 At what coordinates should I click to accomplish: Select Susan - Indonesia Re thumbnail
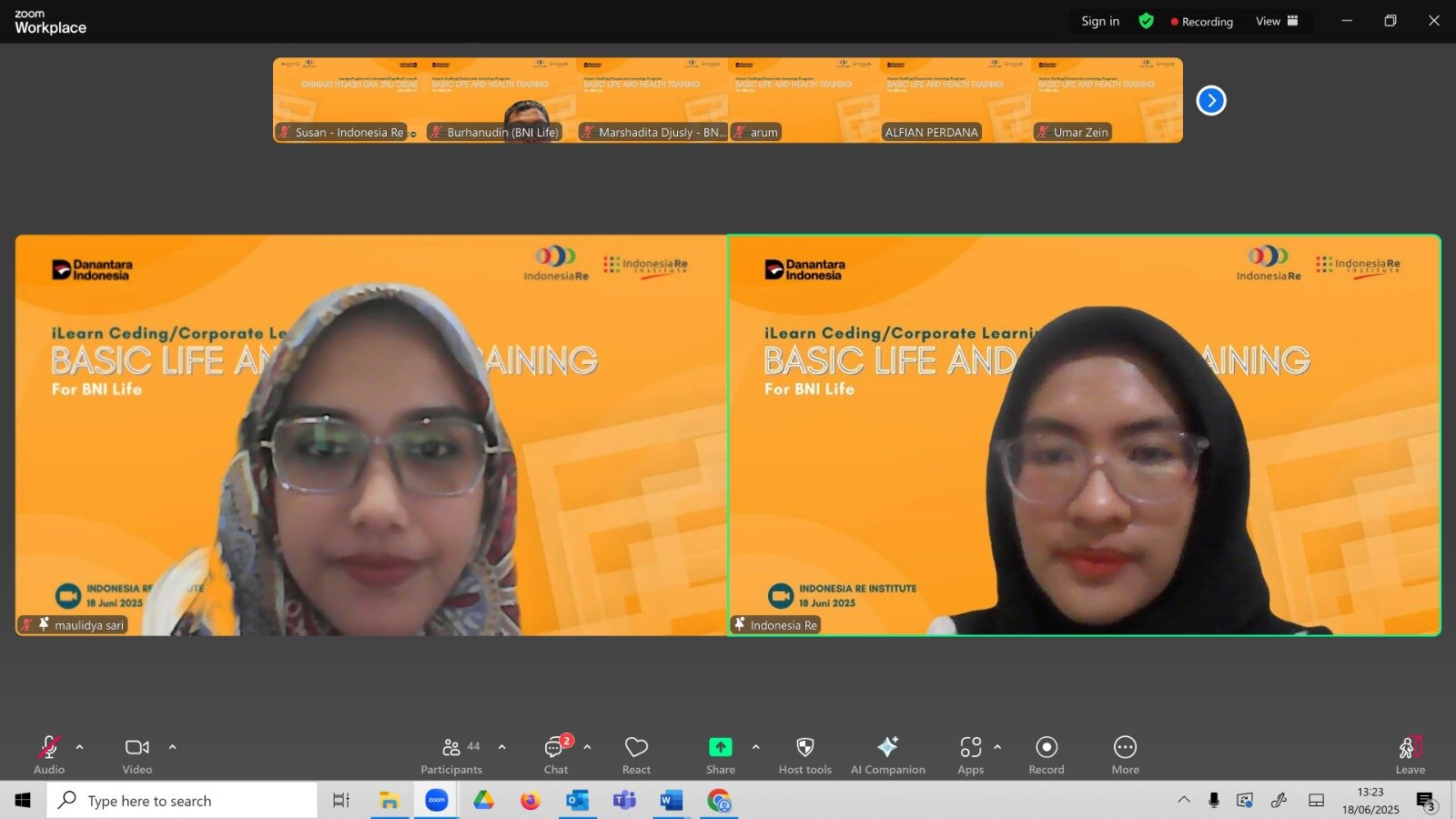click(x=349, y=100)
